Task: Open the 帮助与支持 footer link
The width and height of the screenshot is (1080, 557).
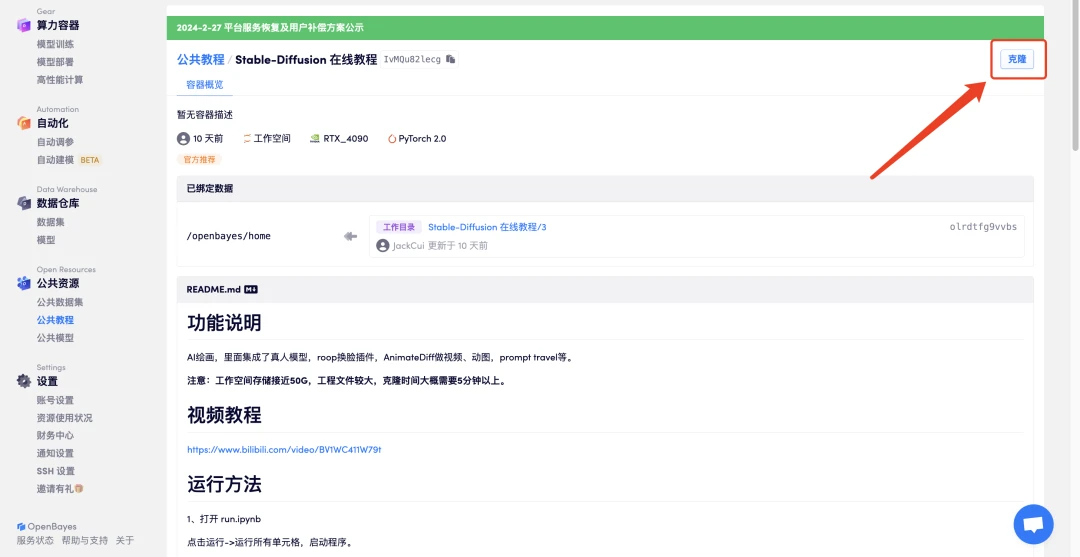Action: 85,540
